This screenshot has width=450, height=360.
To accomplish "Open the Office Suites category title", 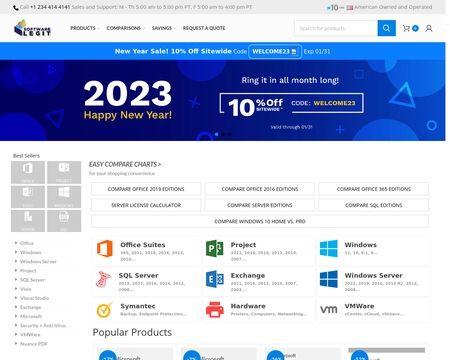I will pos(143,245).
